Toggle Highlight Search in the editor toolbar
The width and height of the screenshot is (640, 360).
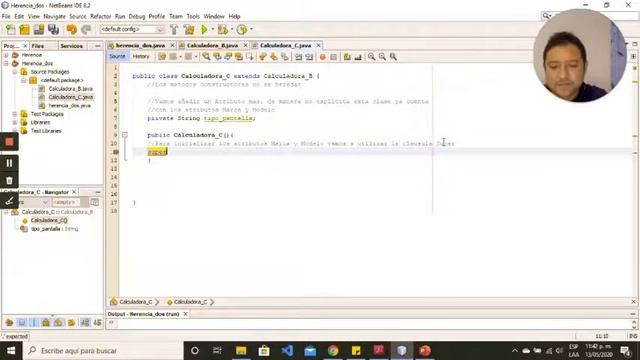(x=239, y=57)
